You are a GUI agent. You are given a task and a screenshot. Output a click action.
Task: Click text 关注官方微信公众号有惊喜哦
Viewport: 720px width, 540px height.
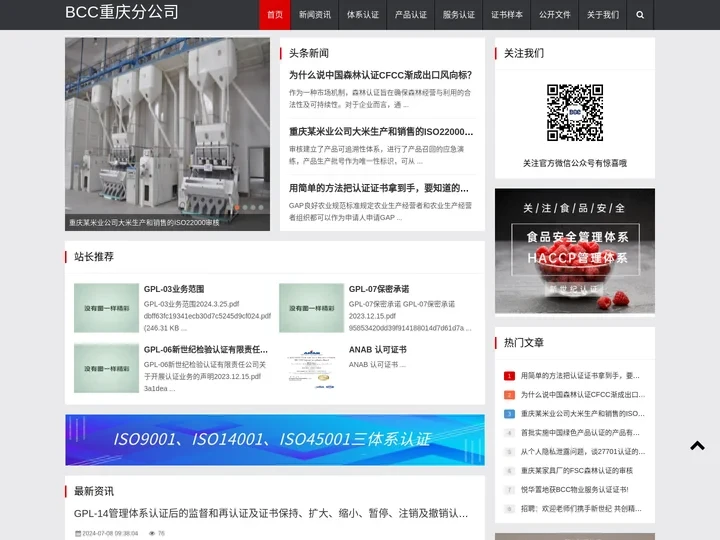575,163
